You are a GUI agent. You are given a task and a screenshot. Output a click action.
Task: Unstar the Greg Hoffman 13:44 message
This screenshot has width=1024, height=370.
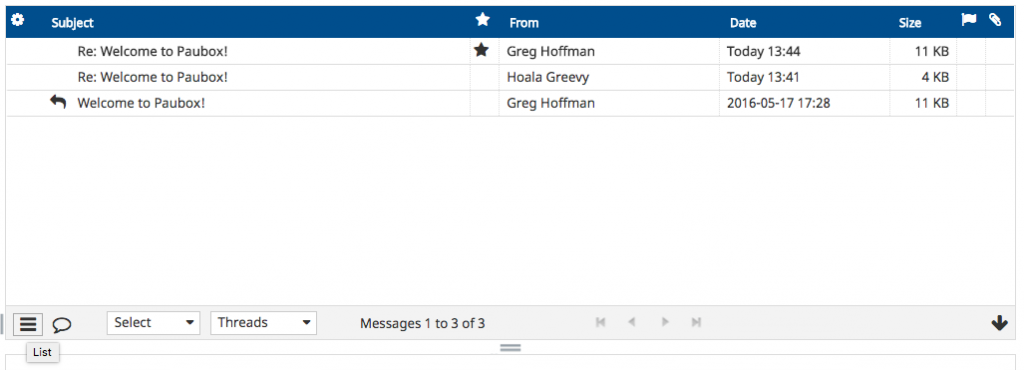coord(481,50)
